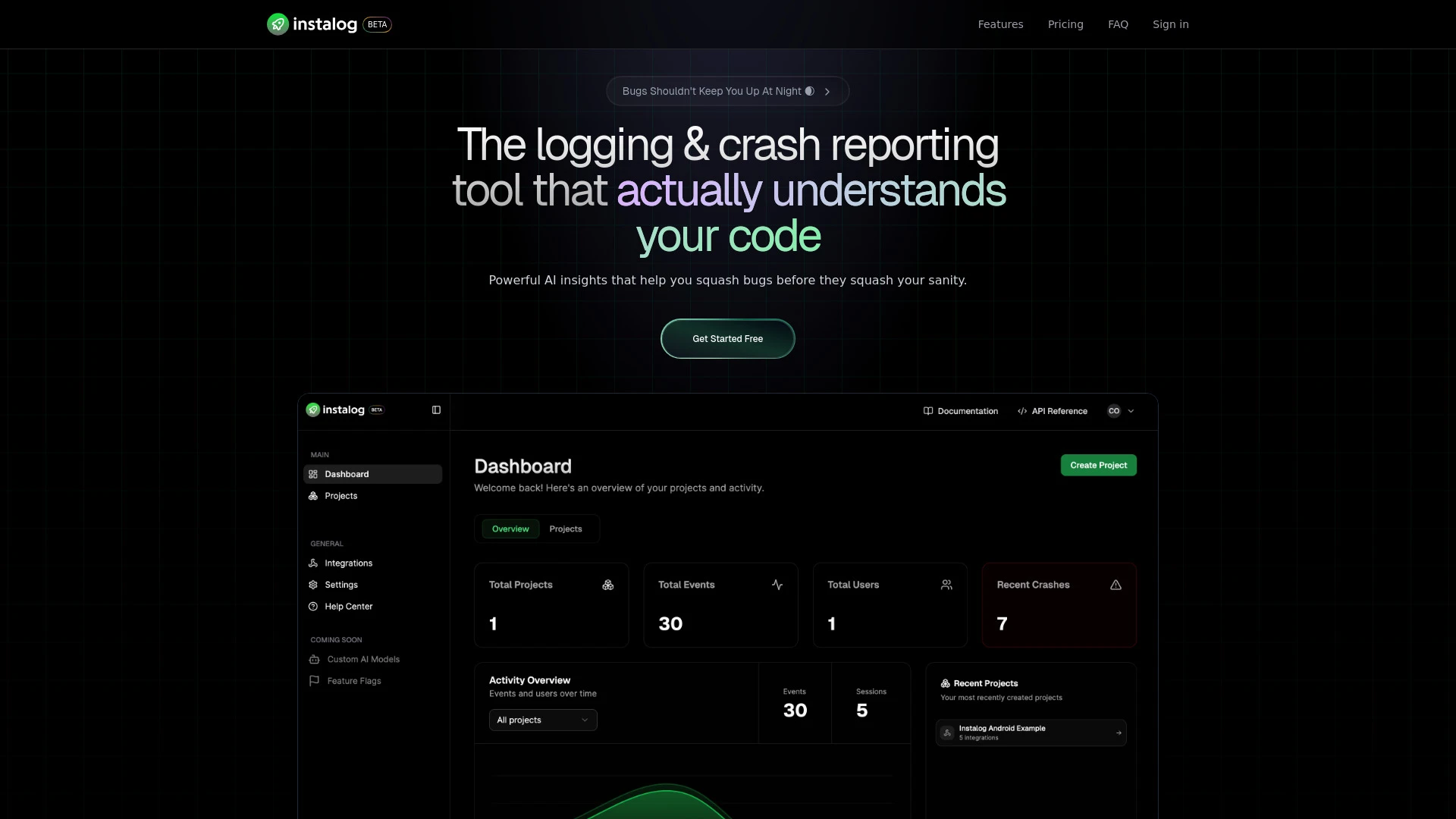Open the Instalog Android Example project

pos(1030,732)
